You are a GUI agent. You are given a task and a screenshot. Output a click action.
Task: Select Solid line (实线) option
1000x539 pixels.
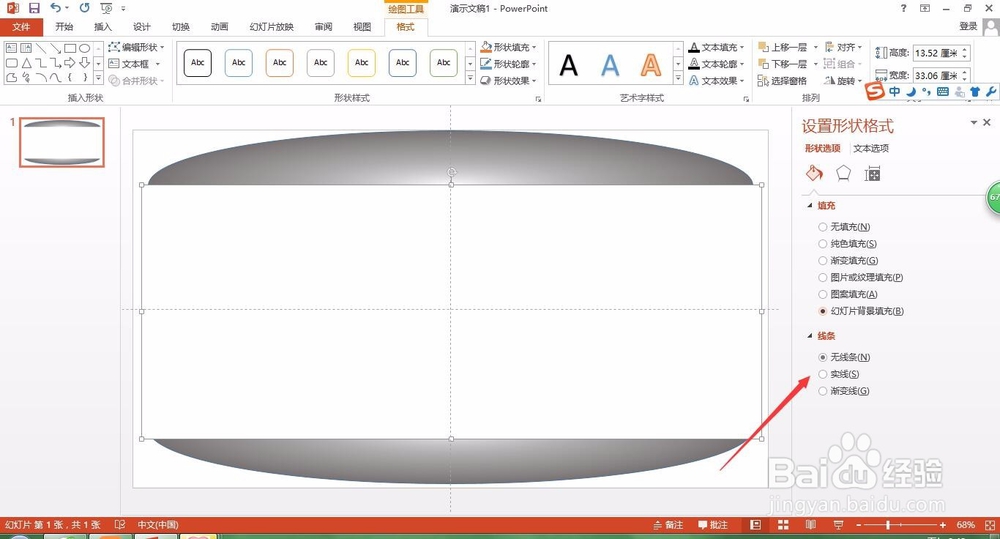click(839, 374)
